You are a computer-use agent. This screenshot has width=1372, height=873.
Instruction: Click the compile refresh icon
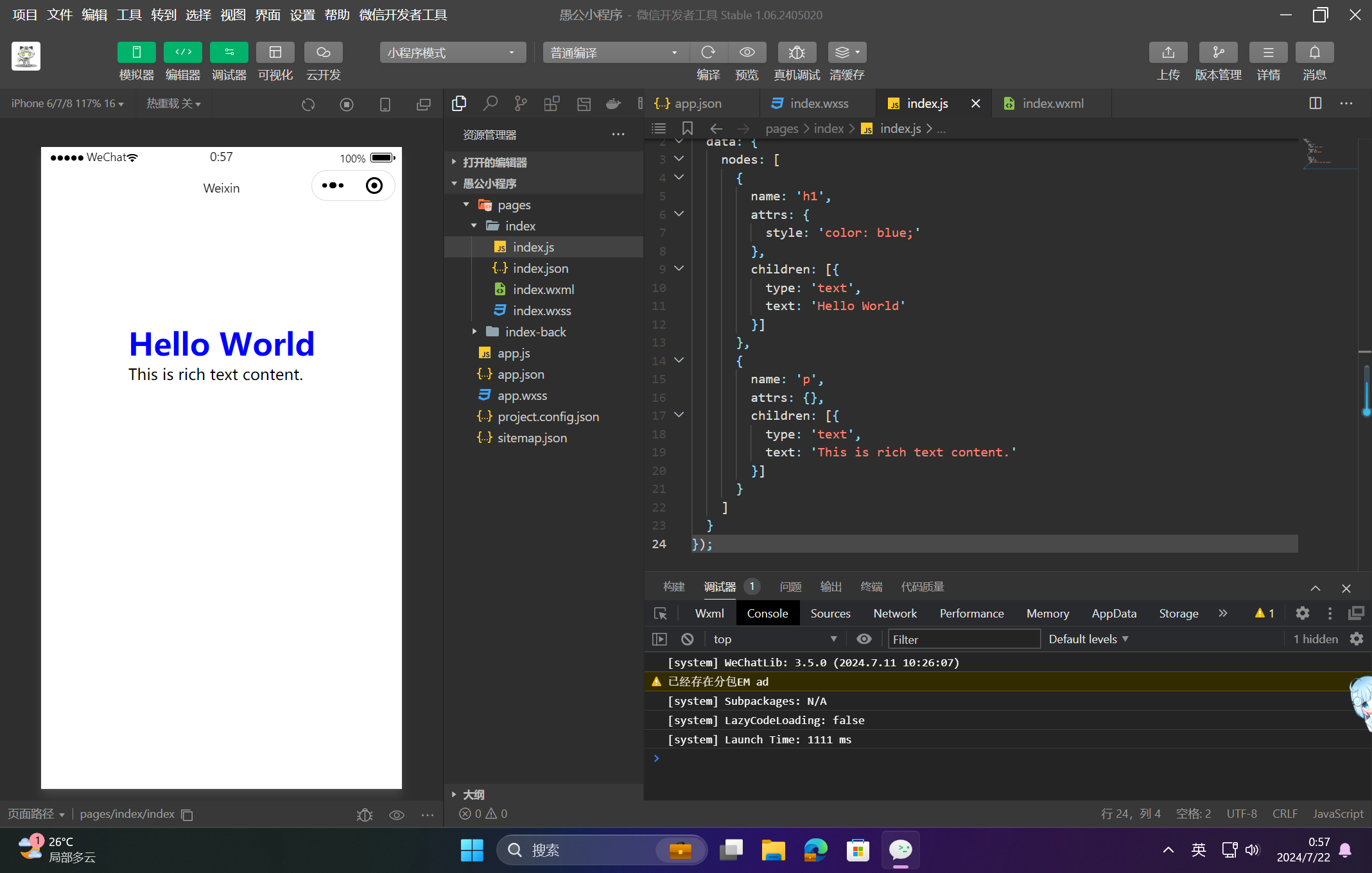(708, 53)
